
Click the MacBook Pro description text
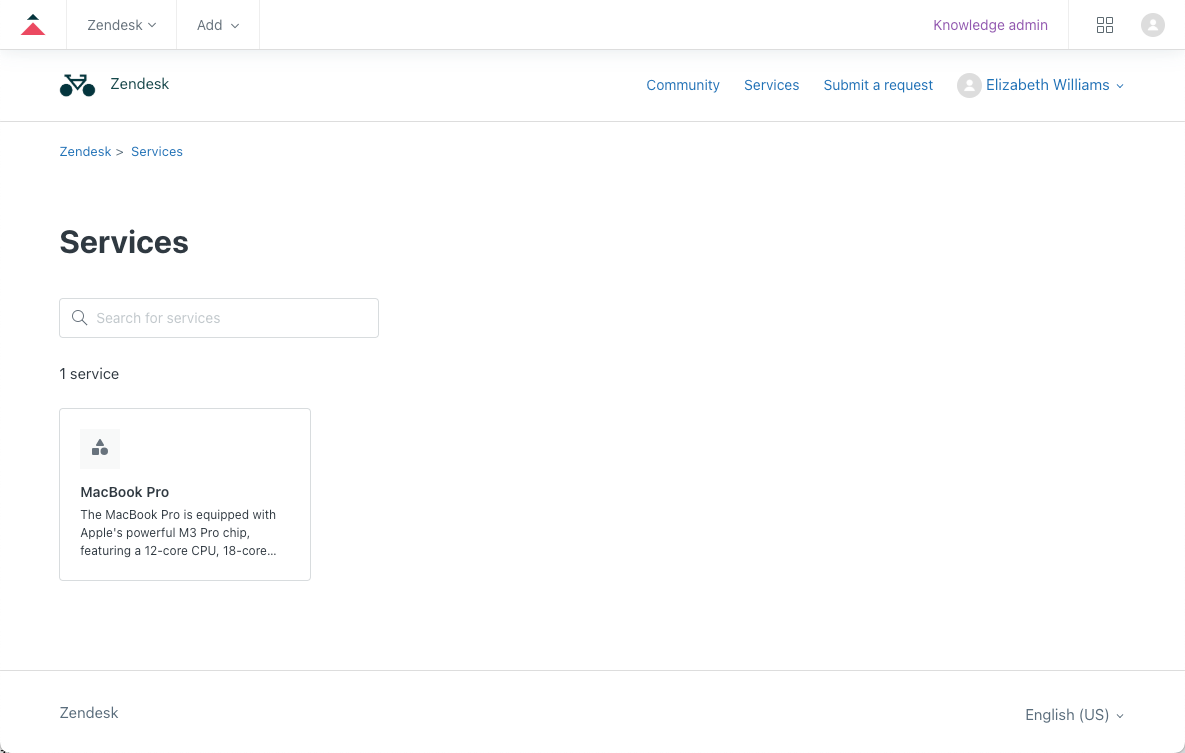coord(178,532)
